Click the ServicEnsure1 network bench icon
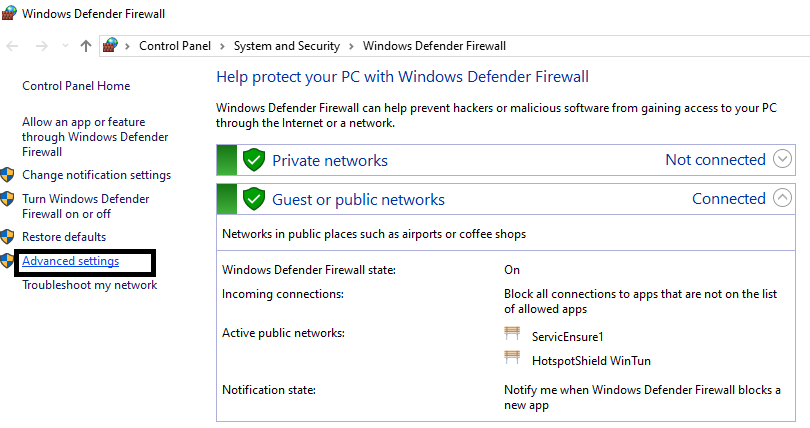This screenshot has height=428, width=810. (x=513, y=337)
